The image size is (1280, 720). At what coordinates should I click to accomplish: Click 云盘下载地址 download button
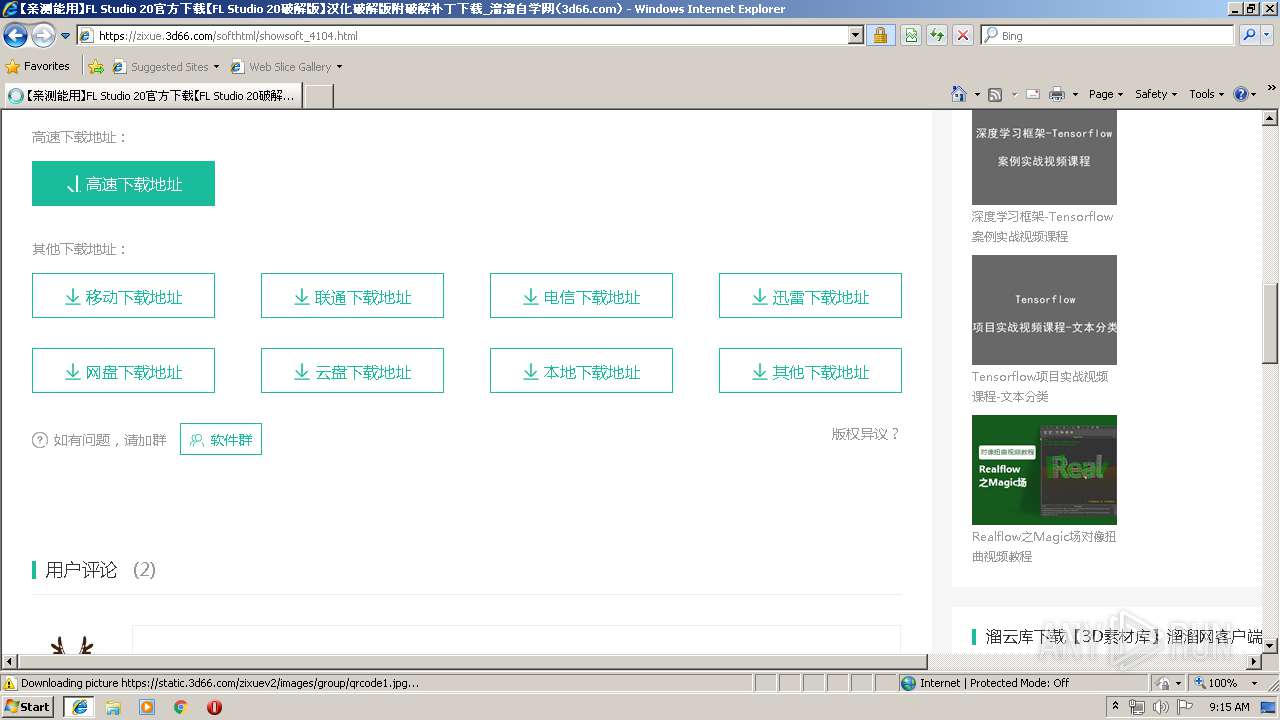click(x=352, y=371)
